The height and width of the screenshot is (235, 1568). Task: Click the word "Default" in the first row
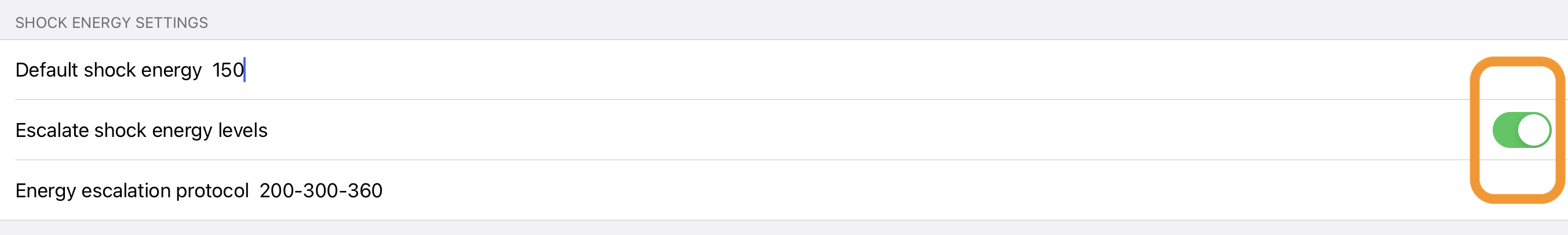click(x=46, y=70)
